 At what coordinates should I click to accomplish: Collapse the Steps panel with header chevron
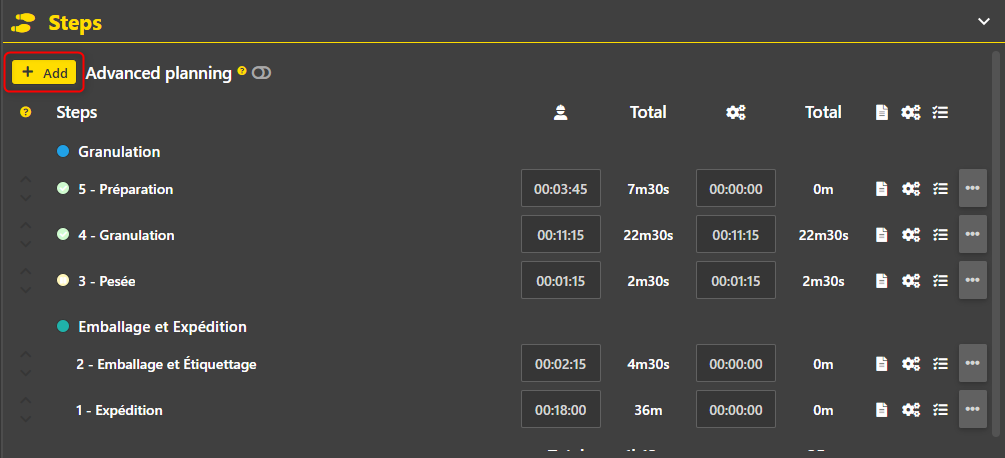(983, 21)
